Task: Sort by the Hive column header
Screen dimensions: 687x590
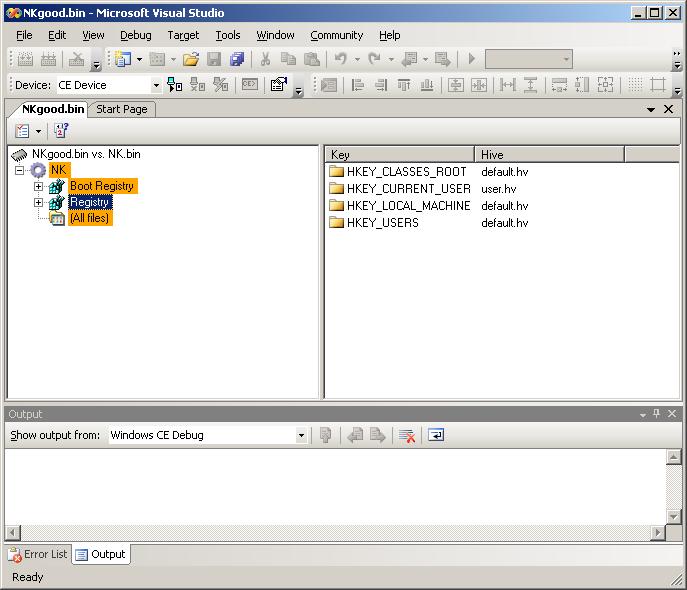Action: (549, 155)
